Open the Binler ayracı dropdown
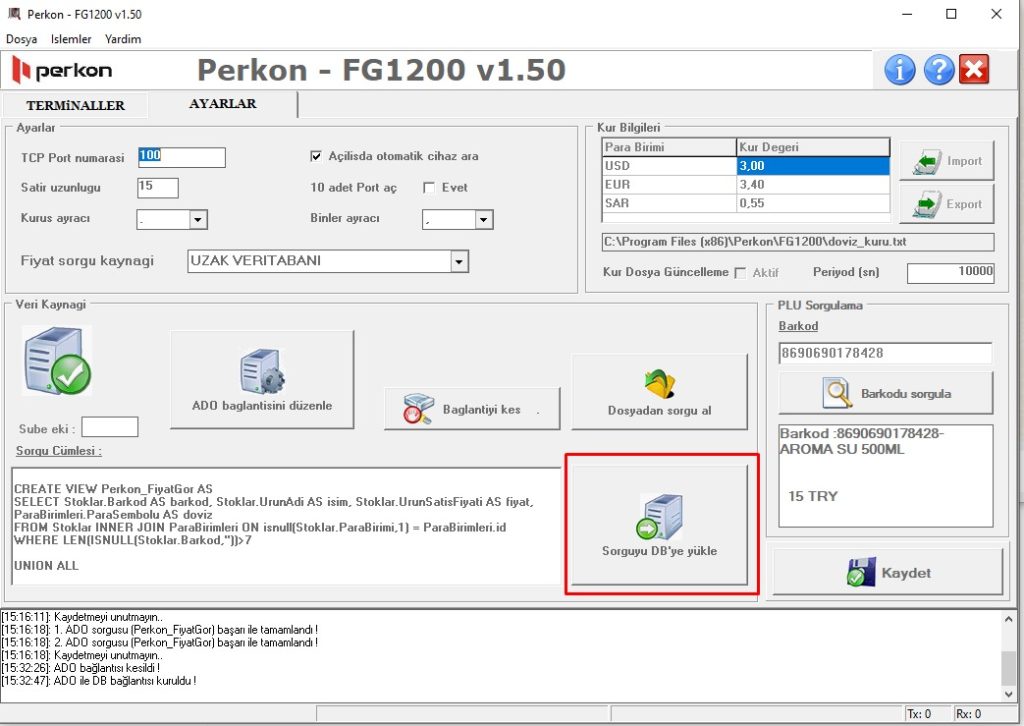 tap(483, 220)
